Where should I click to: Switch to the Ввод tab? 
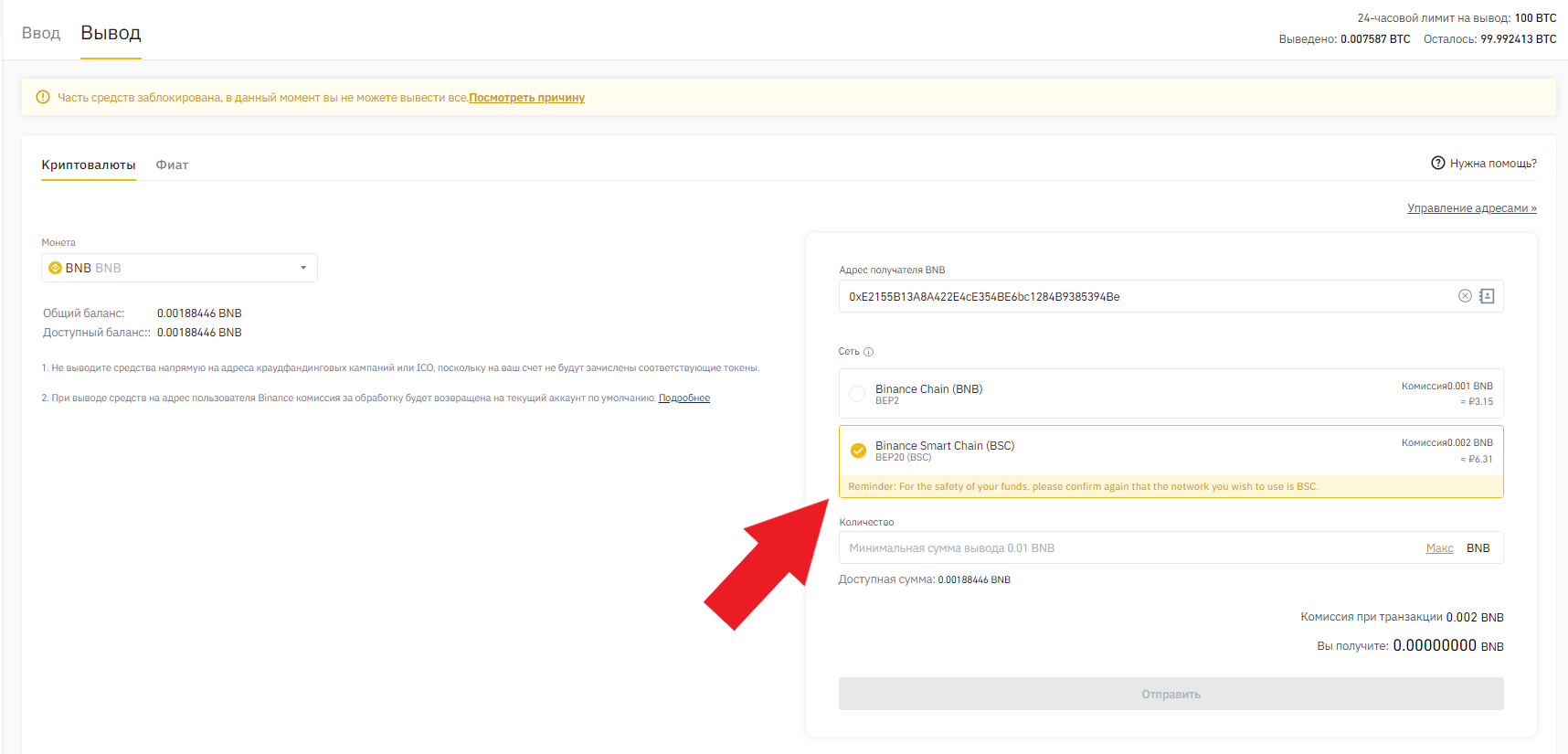click(41, 33)
